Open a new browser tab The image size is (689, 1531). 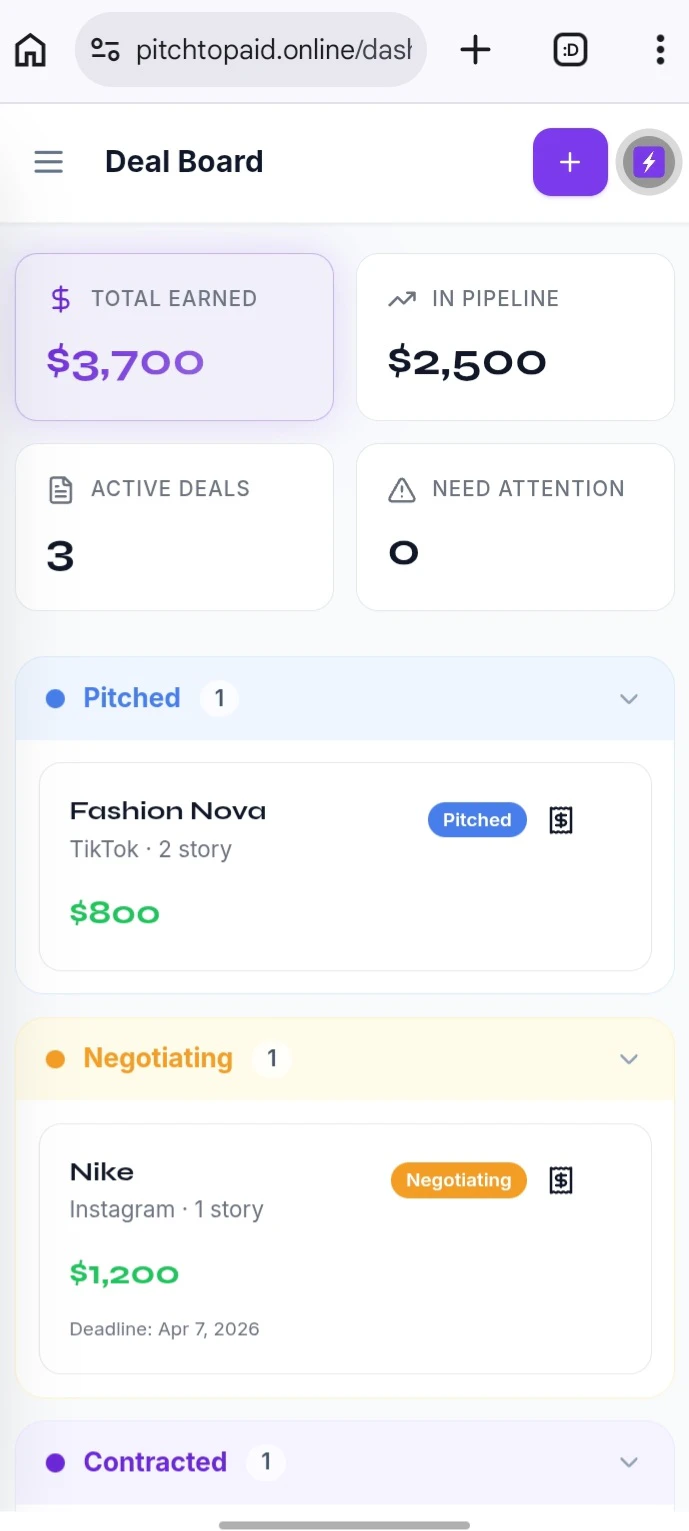(x=475, y=50)
